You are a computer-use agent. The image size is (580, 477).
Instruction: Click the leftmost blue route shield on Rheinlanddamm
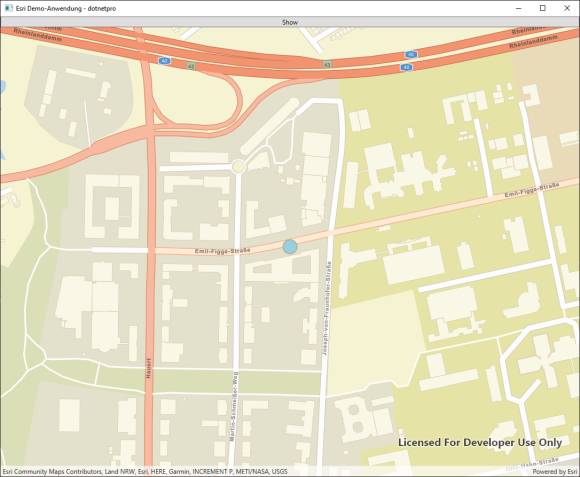point(164,61)
